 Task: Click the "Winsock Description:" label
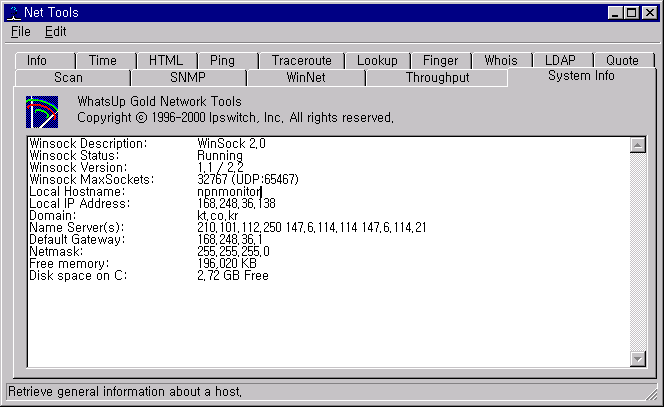coord(88,144)
